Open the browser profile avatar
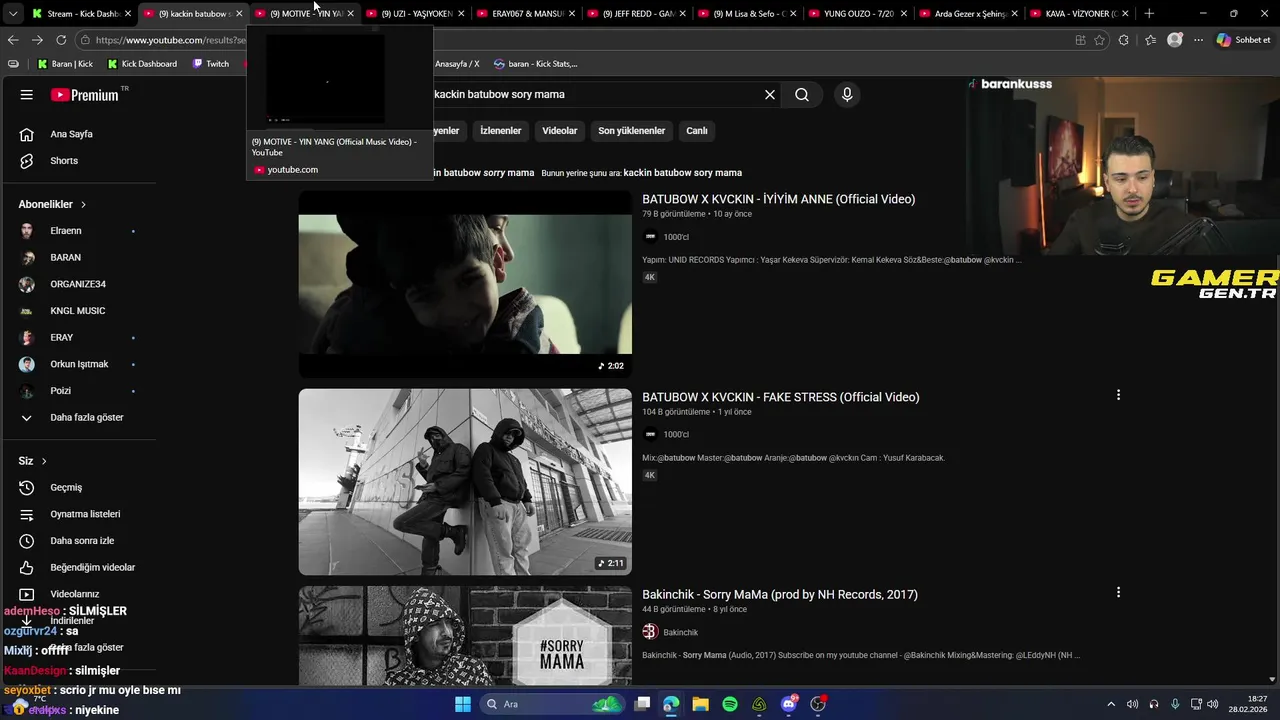This screenshot has width=1280, height=720. [1175, 40]
